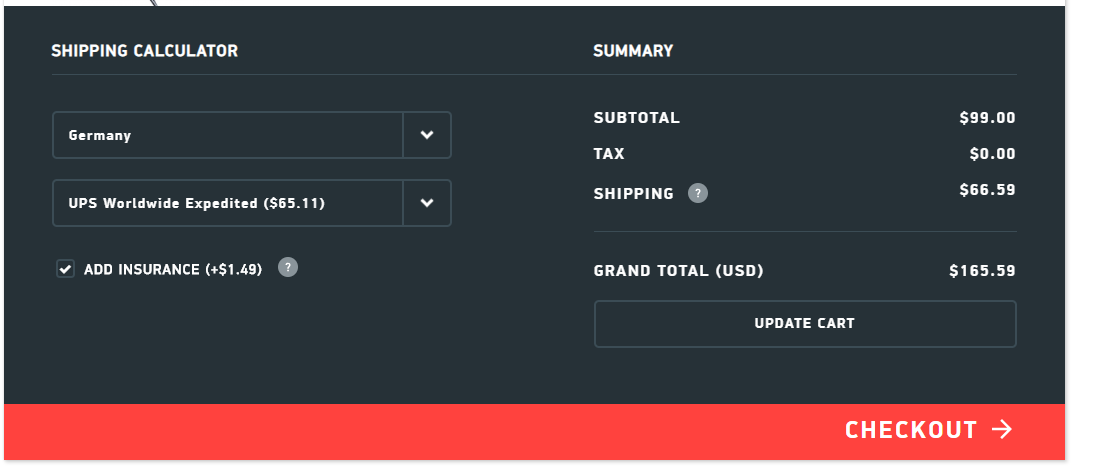Screen dimensions: 1094x468
Task: Click the $165.59 grand total amount
Action: point(982,271)
